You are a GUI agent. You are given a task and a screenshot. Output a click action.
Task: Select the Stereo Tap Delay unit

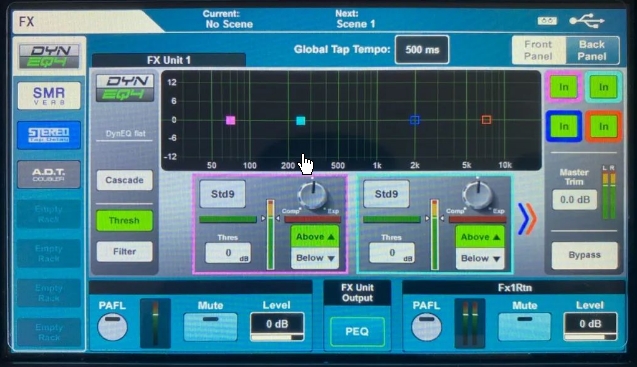(49, 135)
